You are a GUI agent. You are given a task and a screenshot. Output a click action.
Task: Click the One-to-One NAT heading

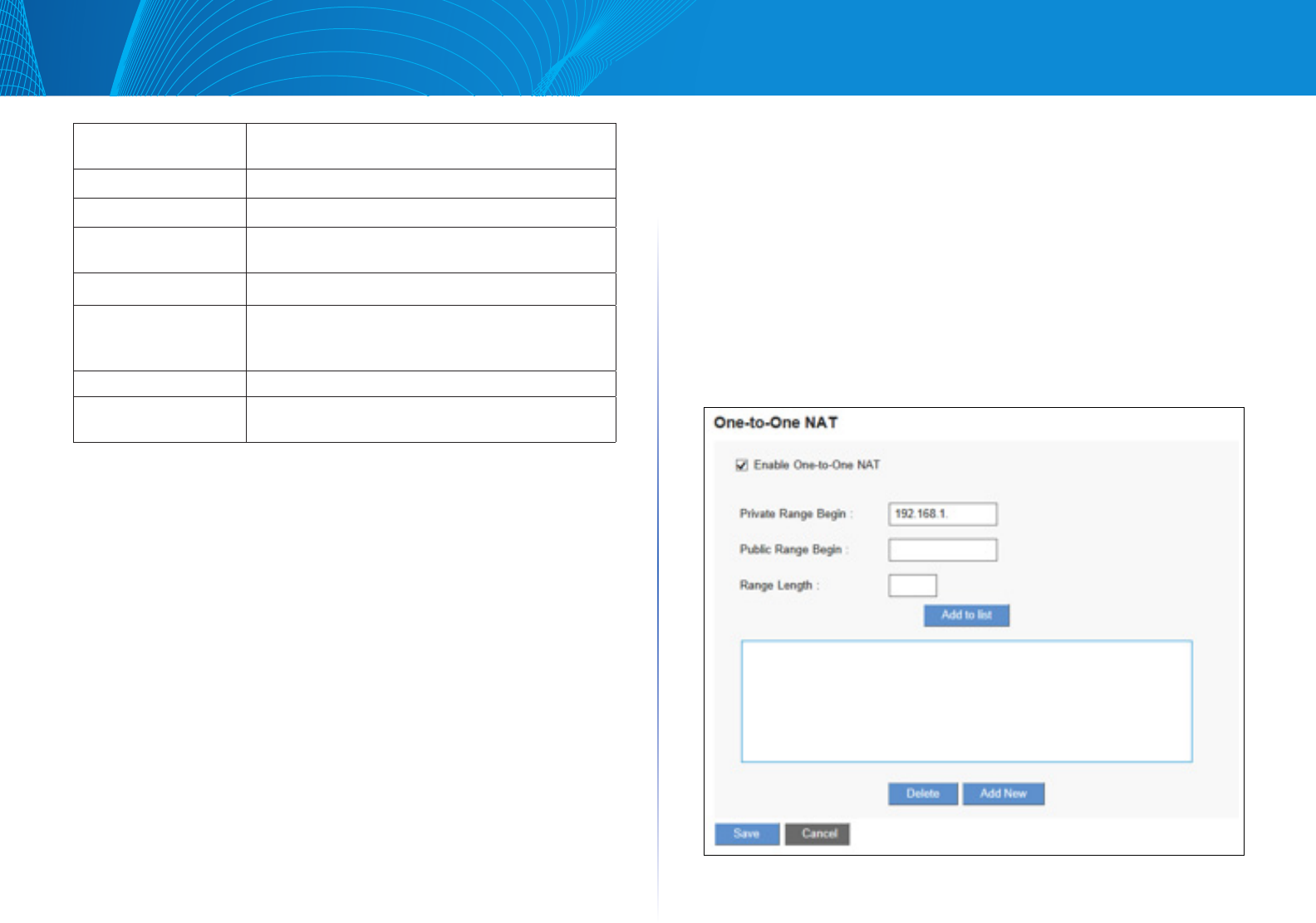pos(775,423)
